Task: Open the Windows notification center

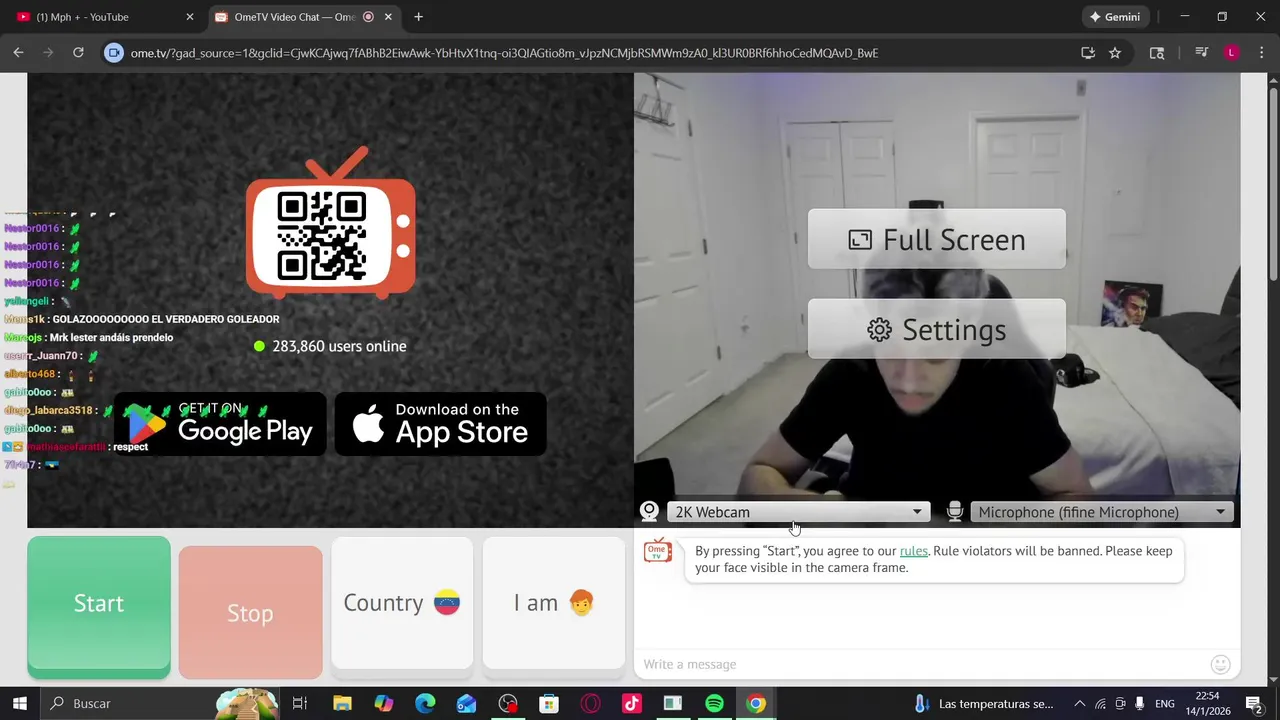Action: coord(1253,703)
